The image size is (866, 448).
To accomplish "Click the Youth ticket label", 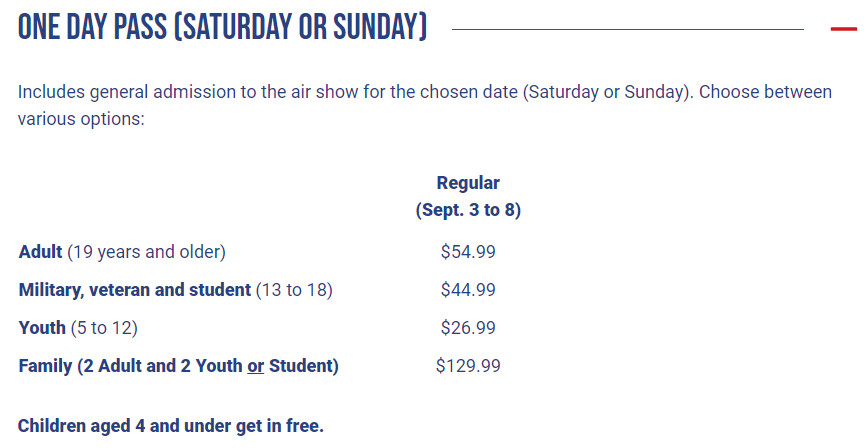I will click(42, 328).
